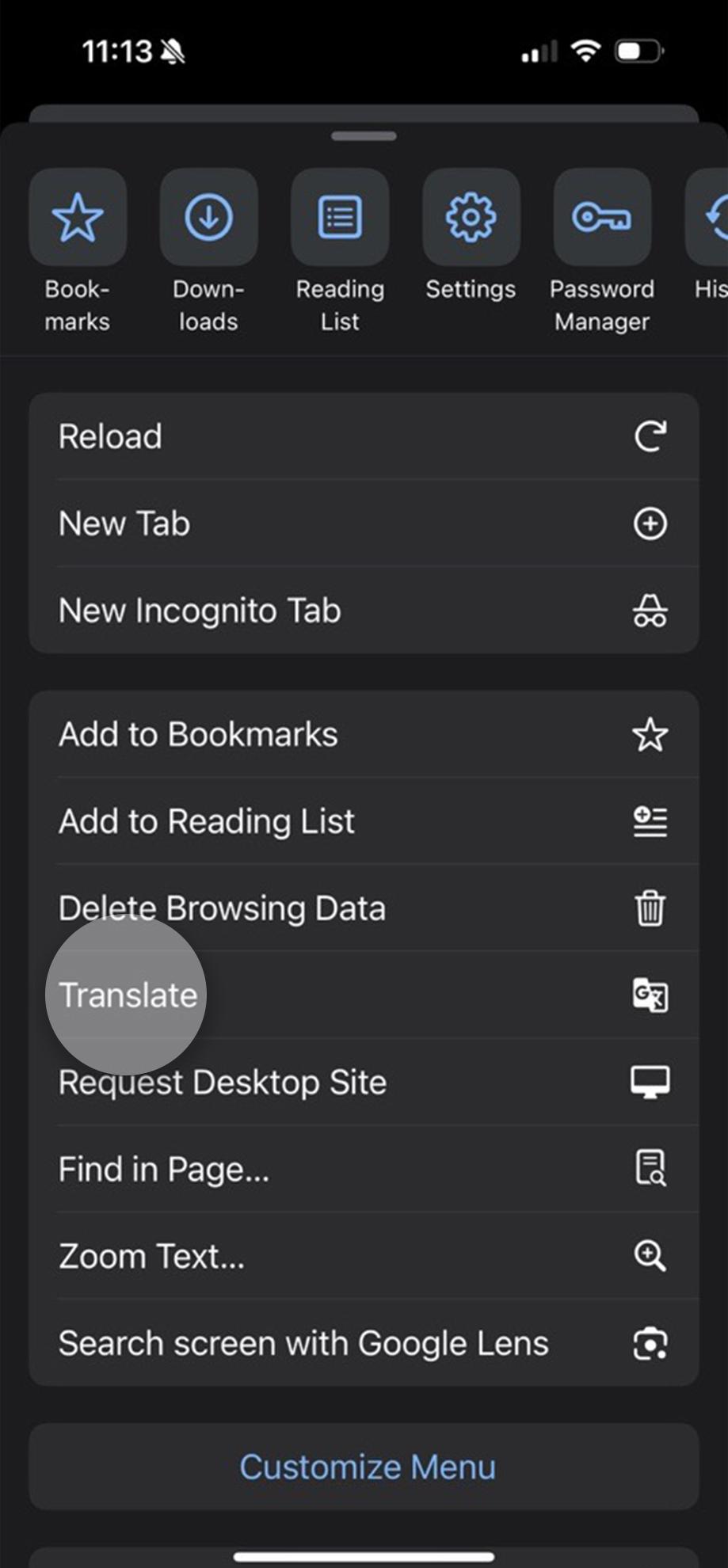
Task: Select the Downloads icon
Action: coord(208,219)
